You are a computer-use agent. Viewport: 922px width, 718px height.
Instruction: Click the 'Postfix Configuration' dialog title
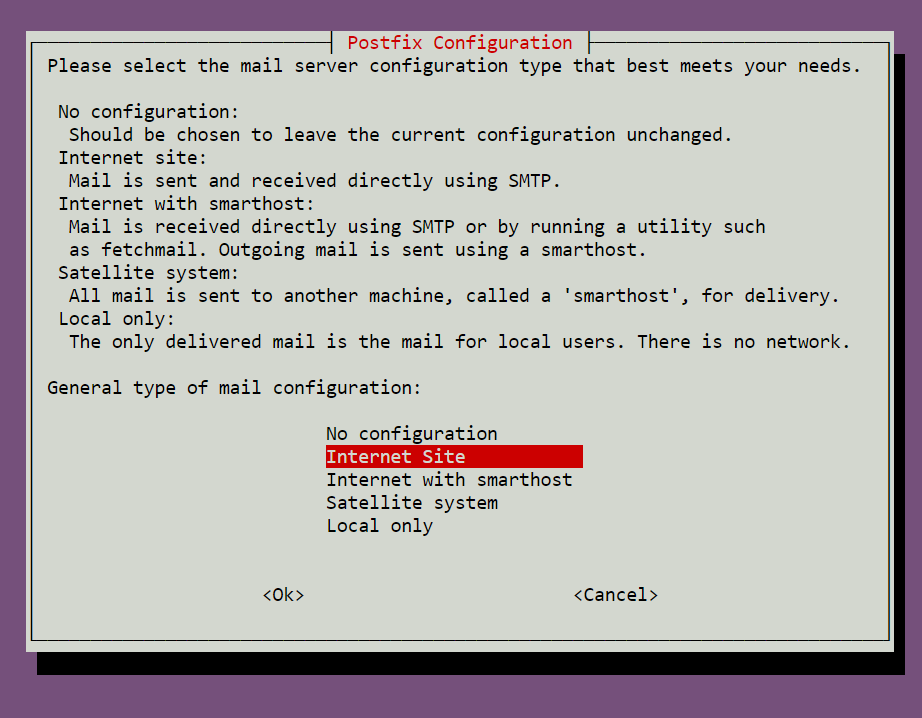pyautogui.click(x=460, y=43)
